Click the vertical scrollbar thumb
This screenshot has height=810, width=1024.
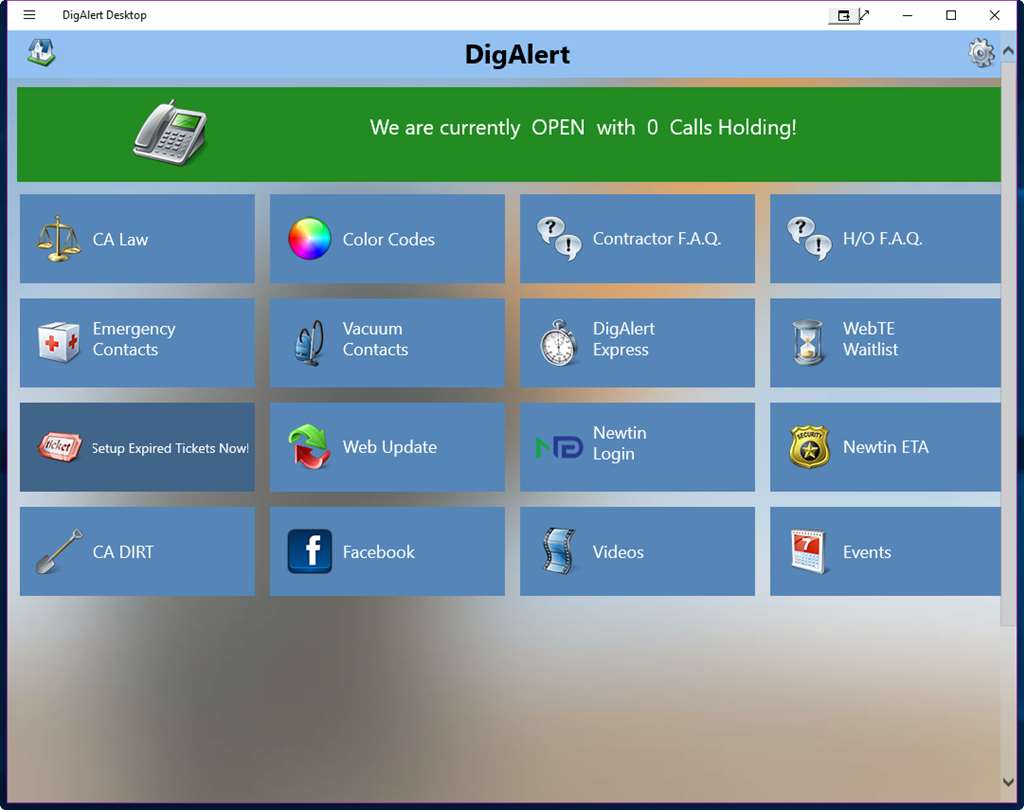click(1008, 343)
